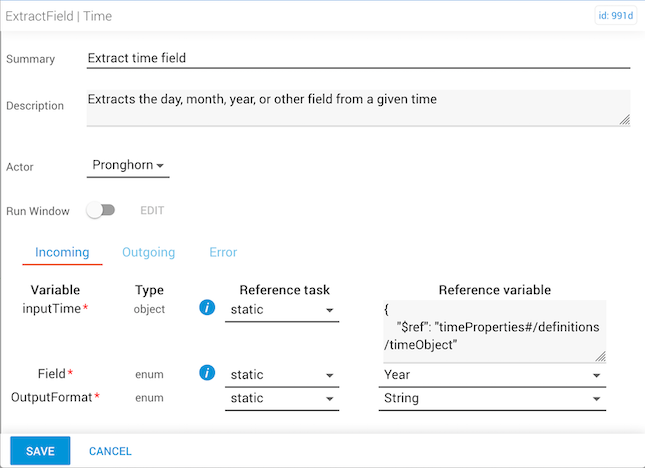Open the Pronghorn actor dropdown
Image resolution: width=645 pixels, height=468 pixels.
click(x=128, y=165)
